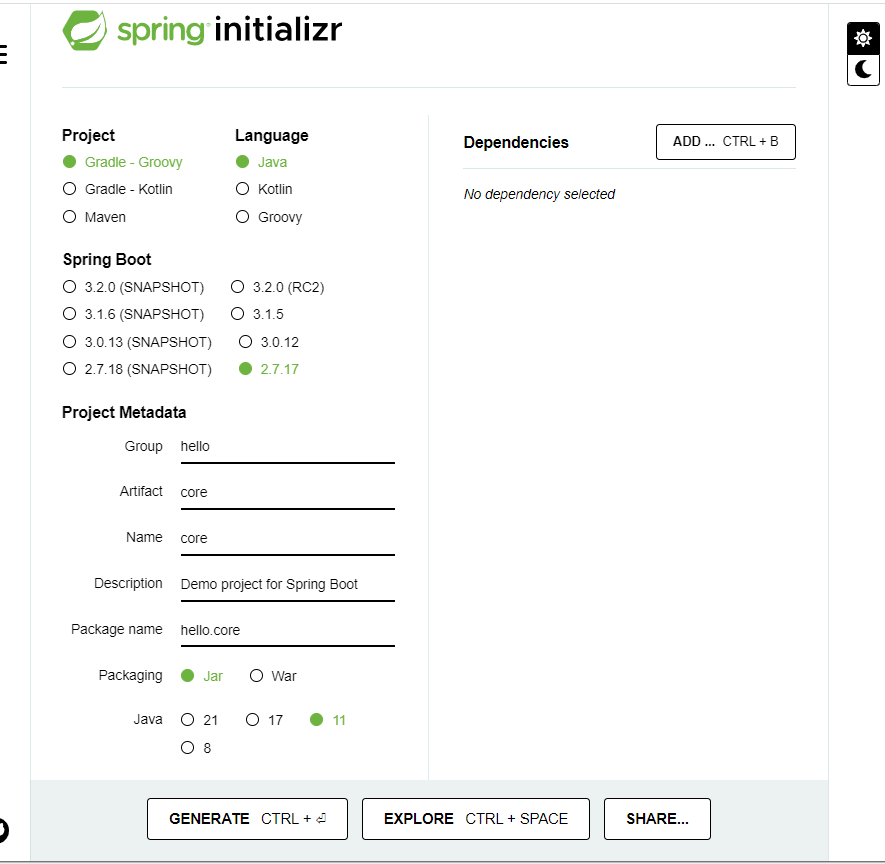This screenshot has width=885, height=864.
Task: Select Spring Boot 3.0.13 (SNAPSHOT)
Action: (137, 341)
